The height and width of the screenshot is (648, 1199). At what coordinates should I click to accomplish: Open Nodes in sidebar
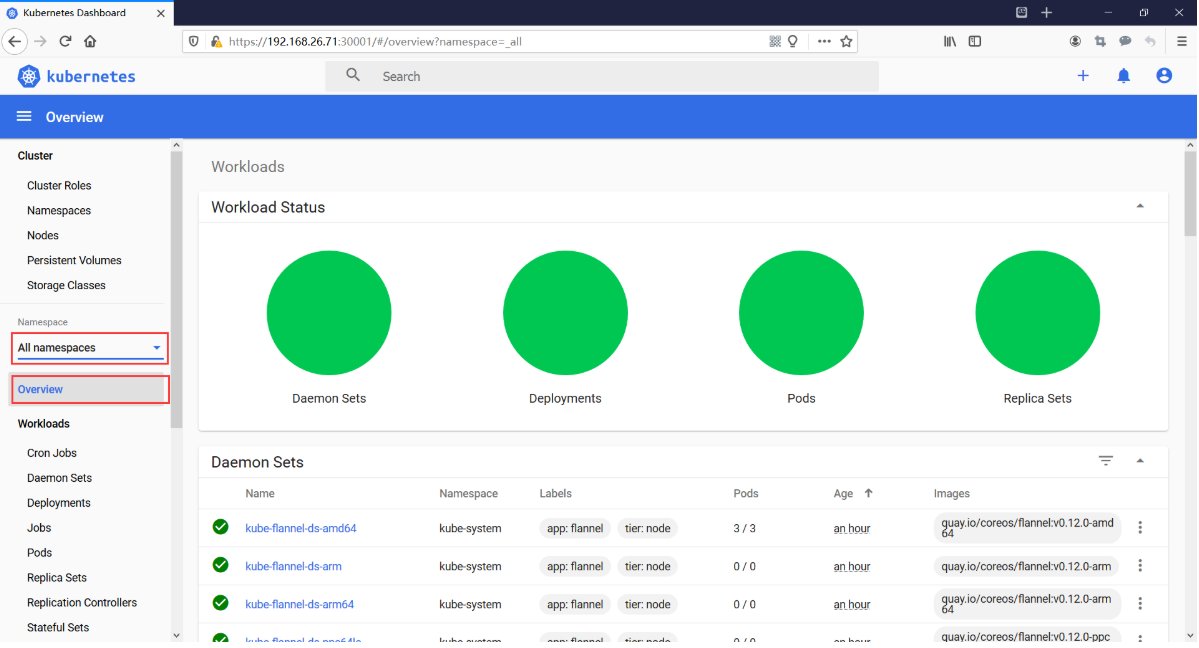click(x=43, y=236)
